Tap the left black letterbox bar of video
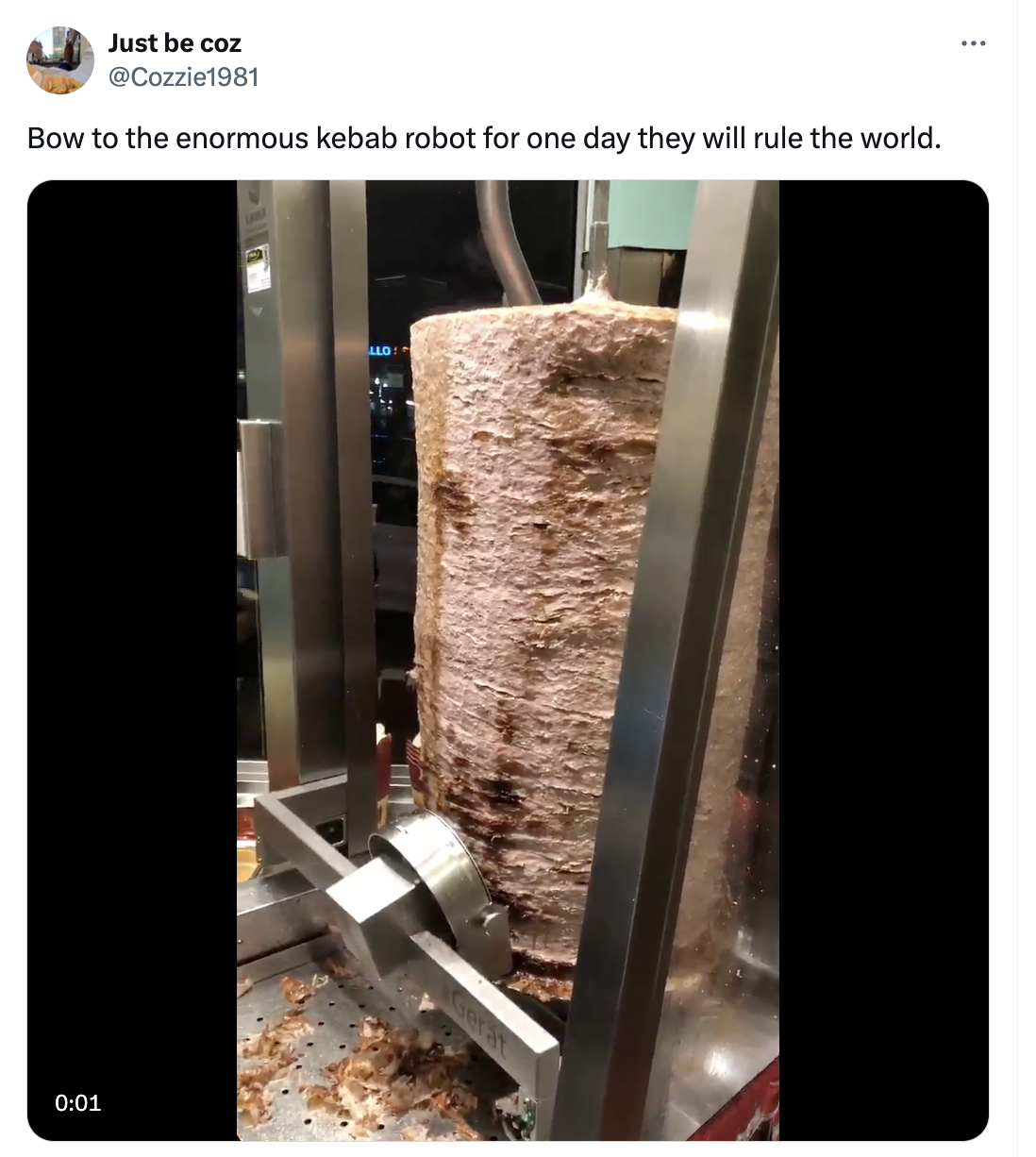Viewport: 1036px width, 1157px height. click(x=132, y=661)
